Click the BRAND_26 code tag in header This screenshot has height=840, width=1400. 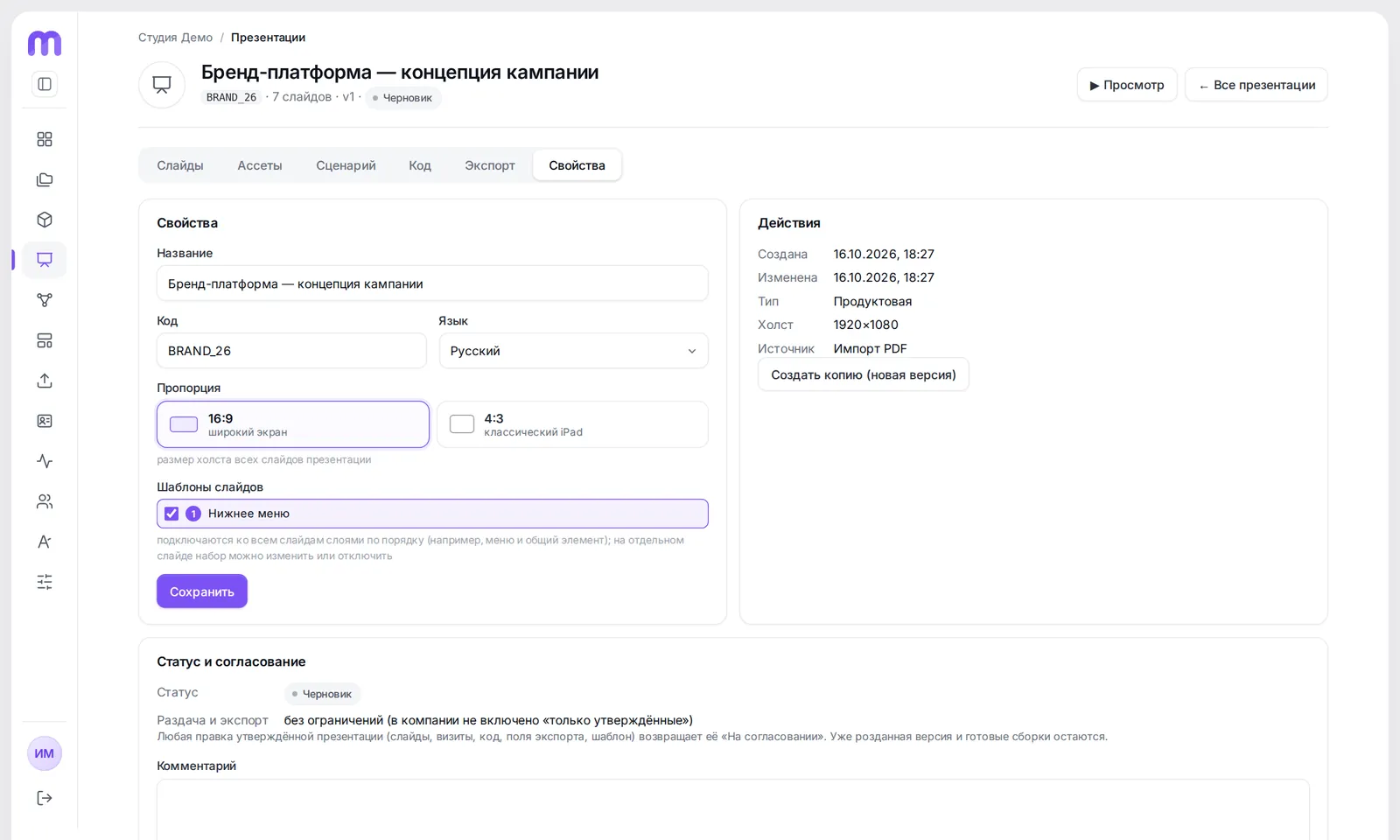(x=232, y=97)
